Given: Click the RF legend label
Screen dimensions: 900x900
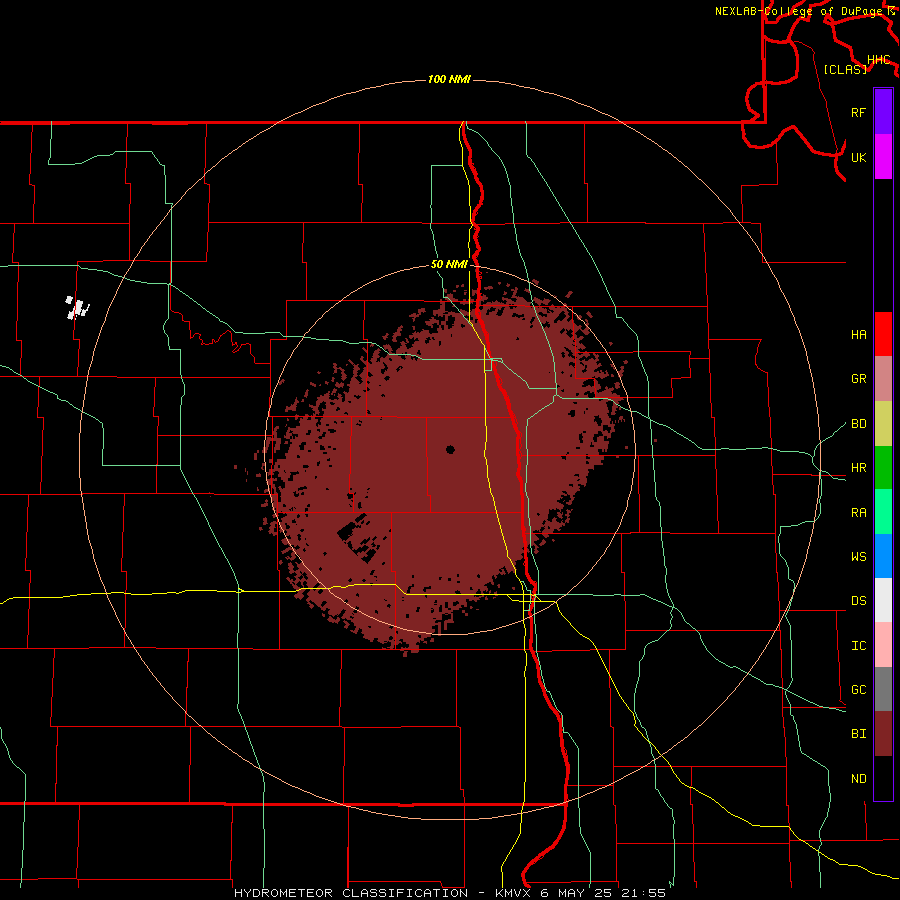Looking at the screenshot, I should 858,112.
